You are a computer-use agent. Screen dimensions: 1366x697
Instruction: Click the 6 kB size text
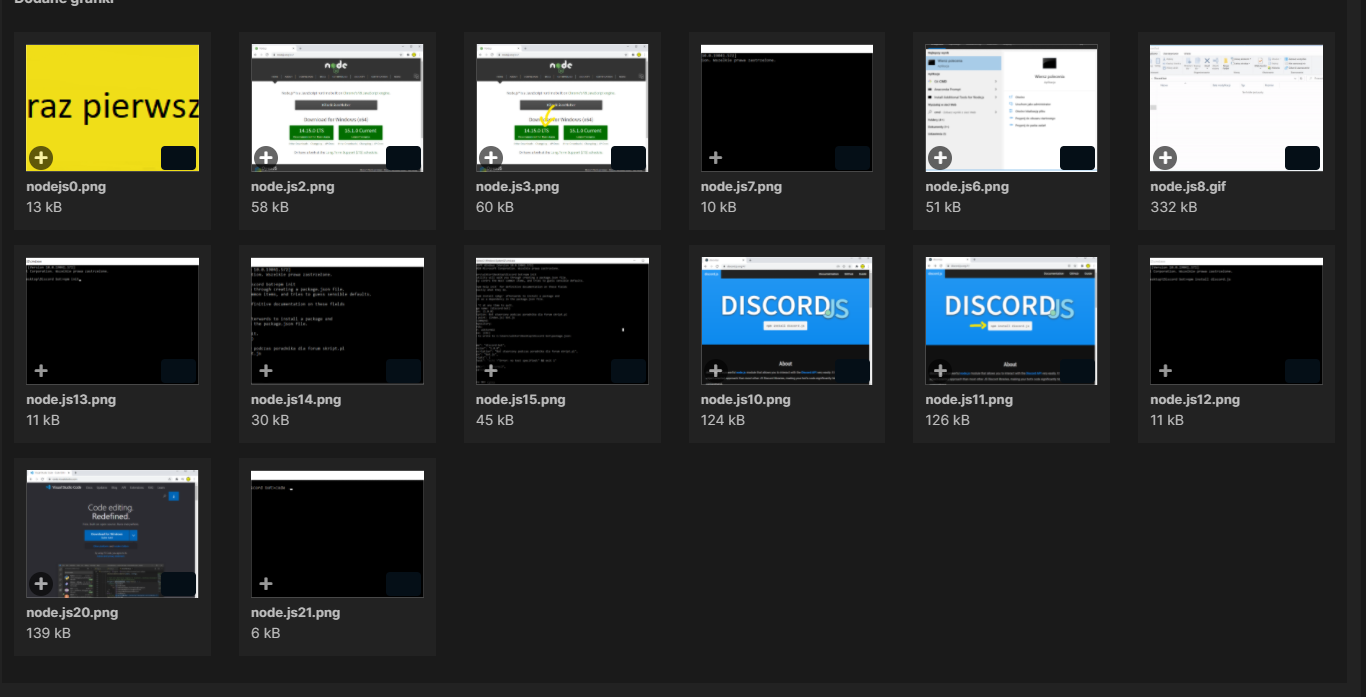265,633
